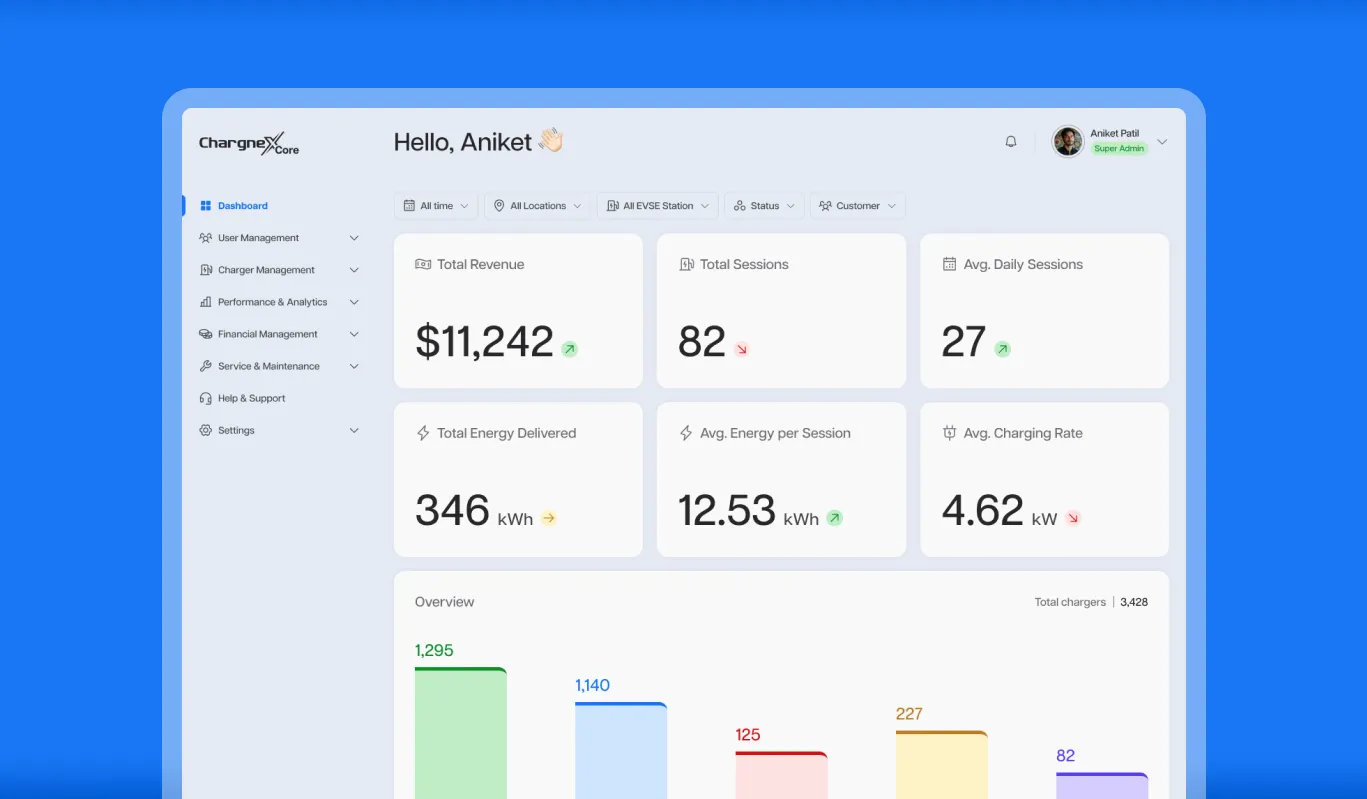Click the Total chargers 3,428 value
The image size is (1367, 799).
(1134, 602)
